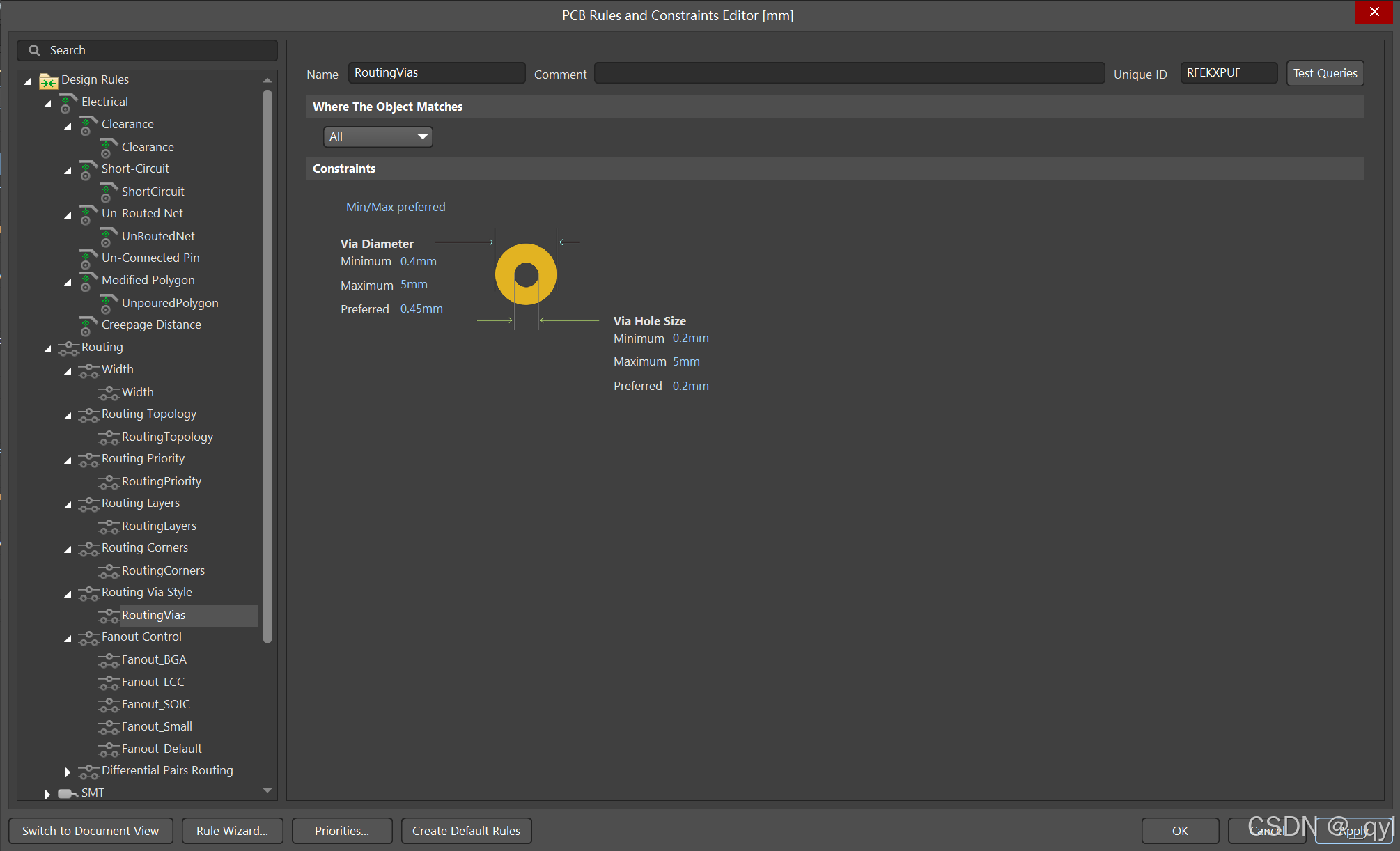Screen dimensions: 1400x851
Task: Collapse the Fanout Control node
Action: [68, 638]
